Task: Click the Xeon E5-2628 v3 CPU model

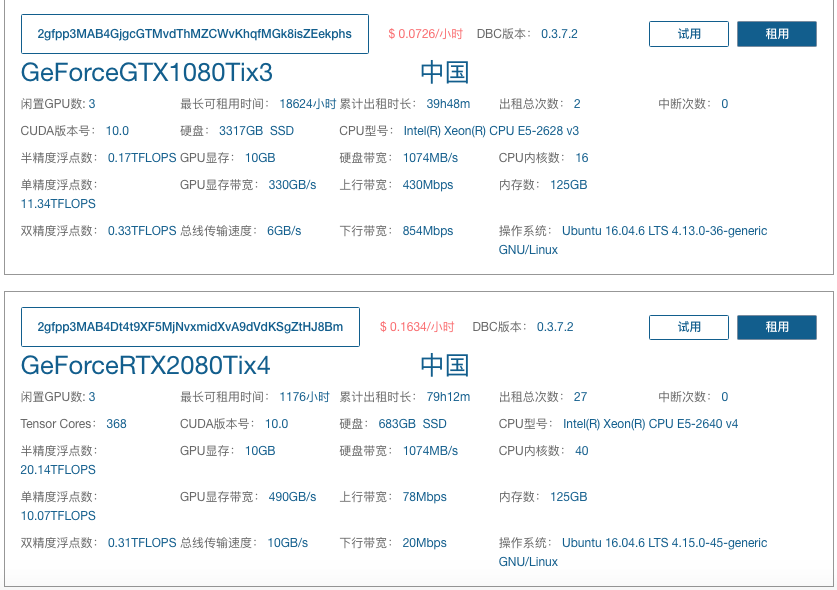Action: coord(491,131)
